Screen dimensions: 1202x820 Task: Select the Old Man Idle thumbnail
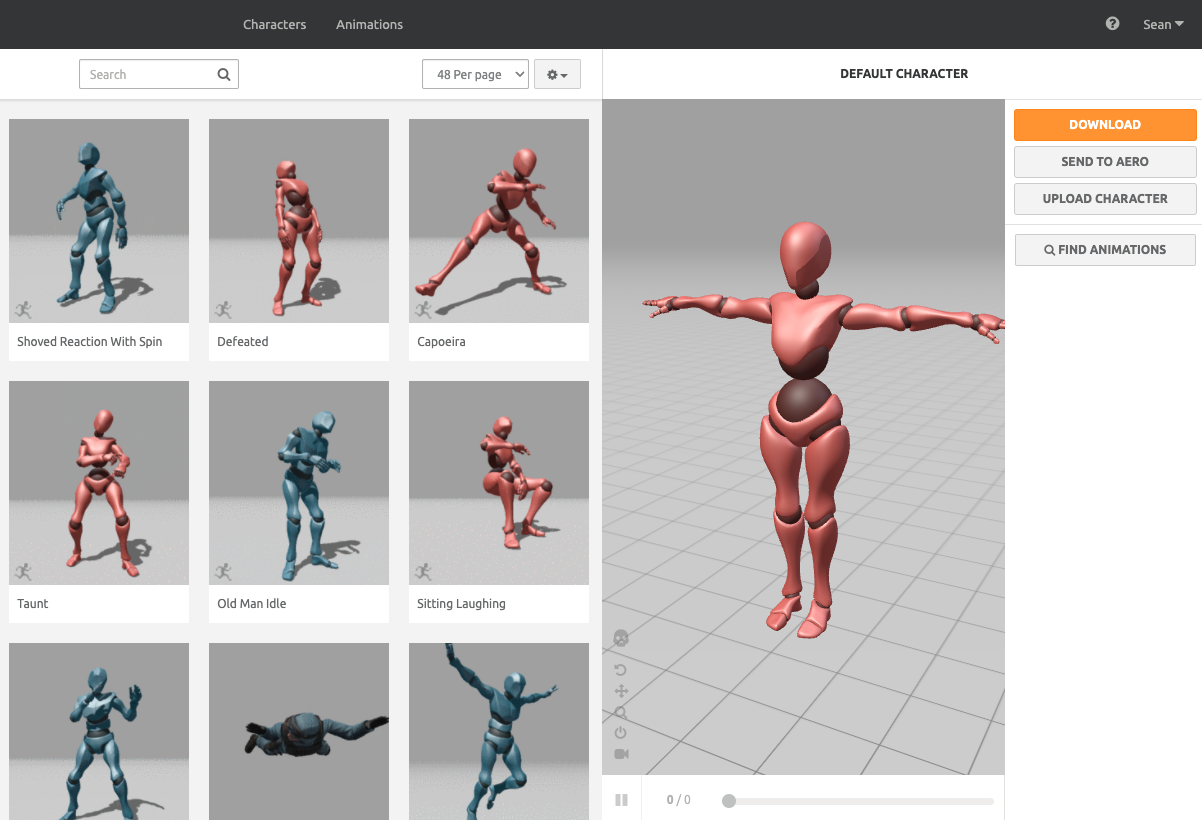(299, 483)
